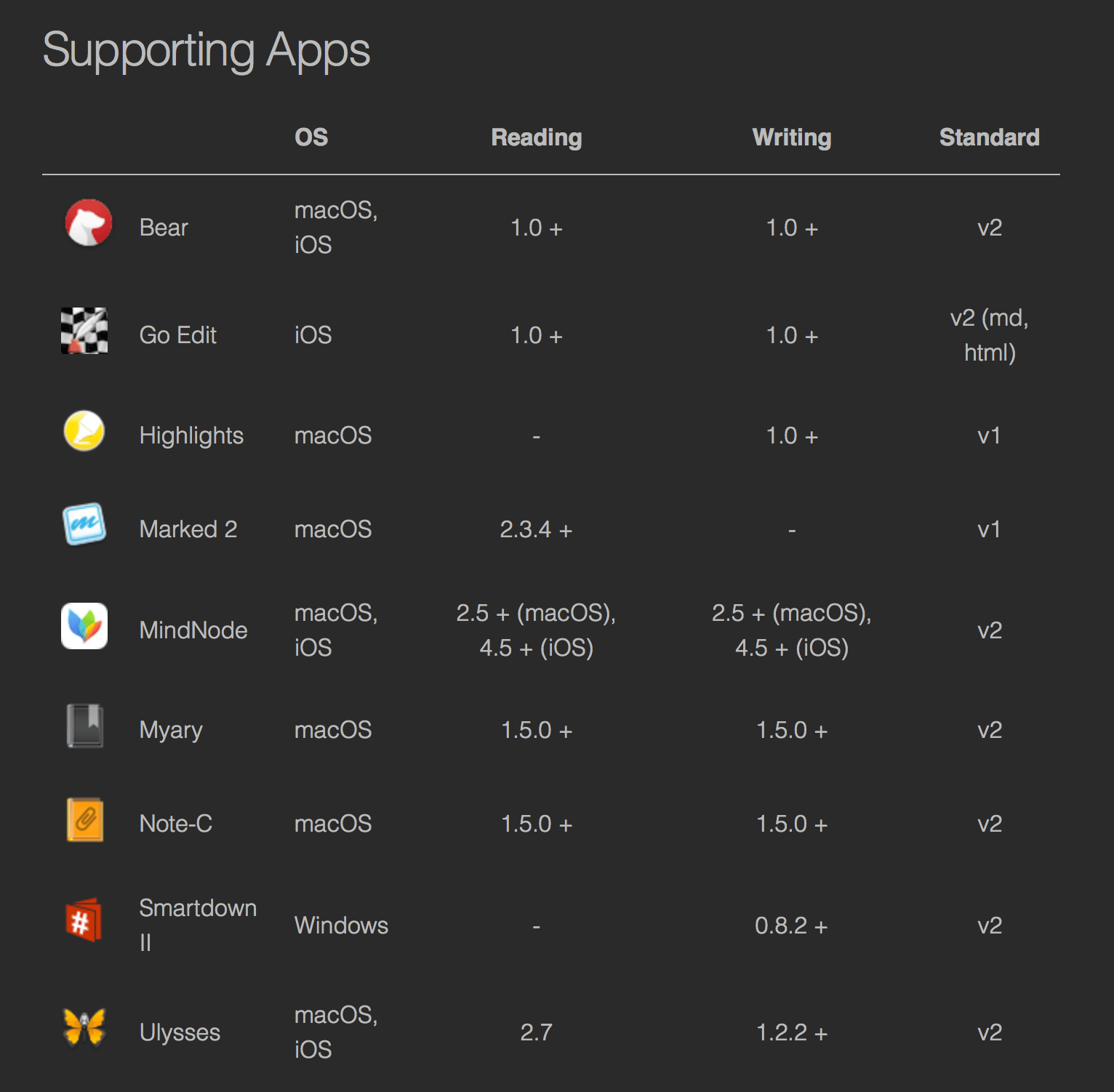Viewport: 1114px width, 1092px height.
Task: Select Highlights' Reading dash cell
Action: [x=537, y=437]
